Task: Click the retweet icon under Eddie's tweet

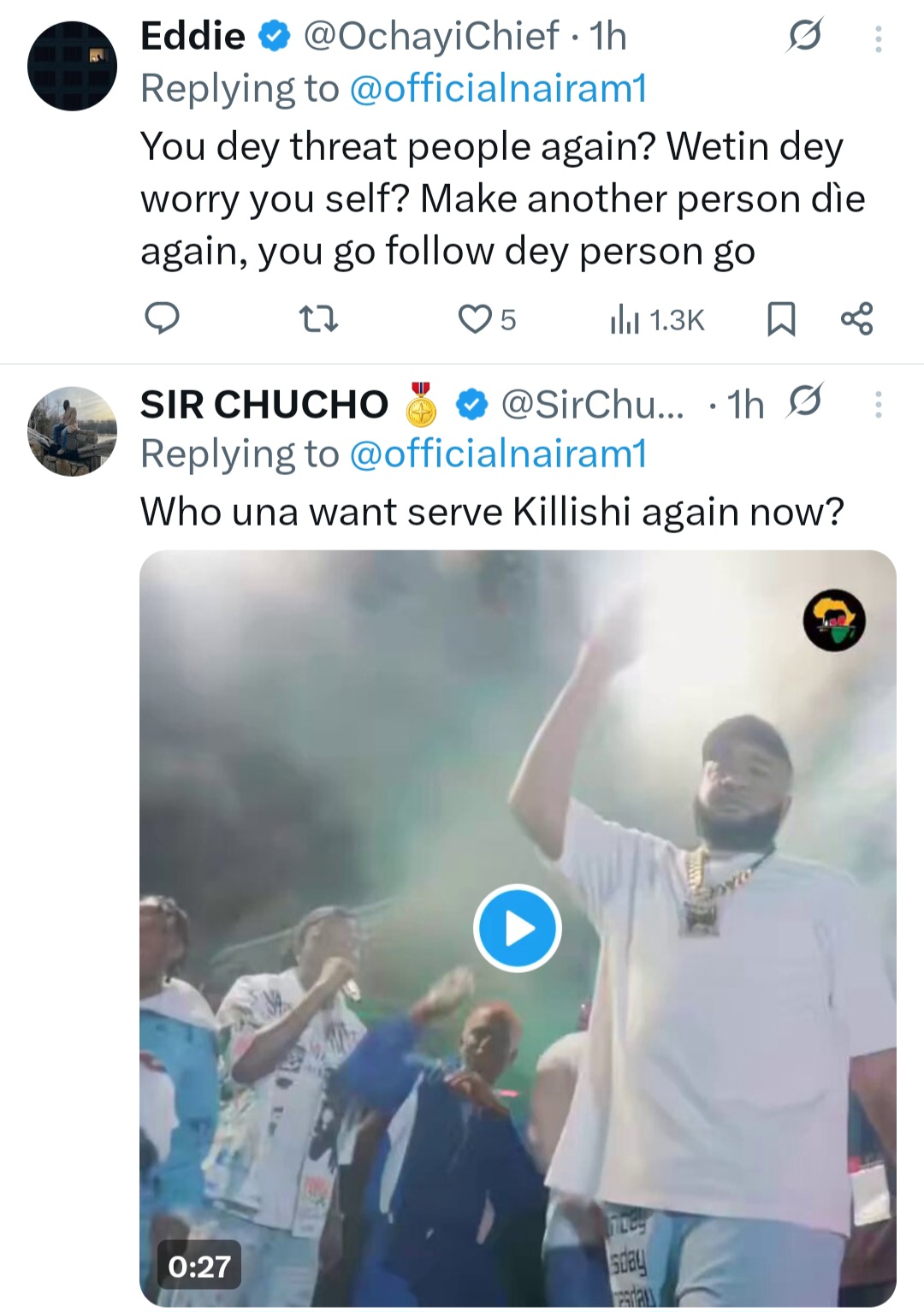Action: click(x=319, y=320)
